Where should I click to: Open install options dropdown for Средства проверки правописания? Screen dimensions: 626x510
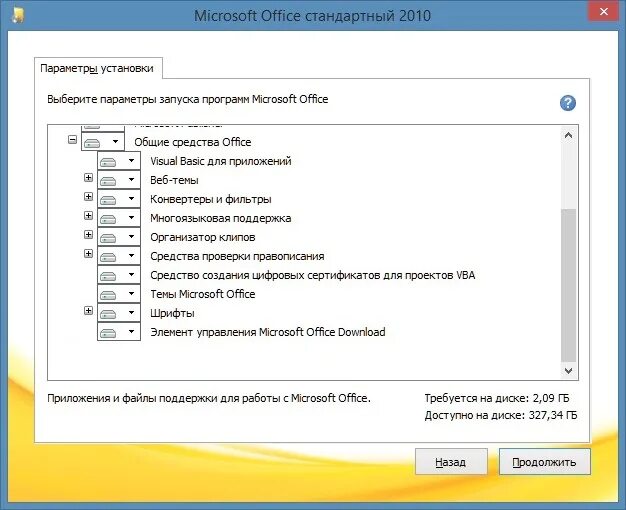coord(119,256)
